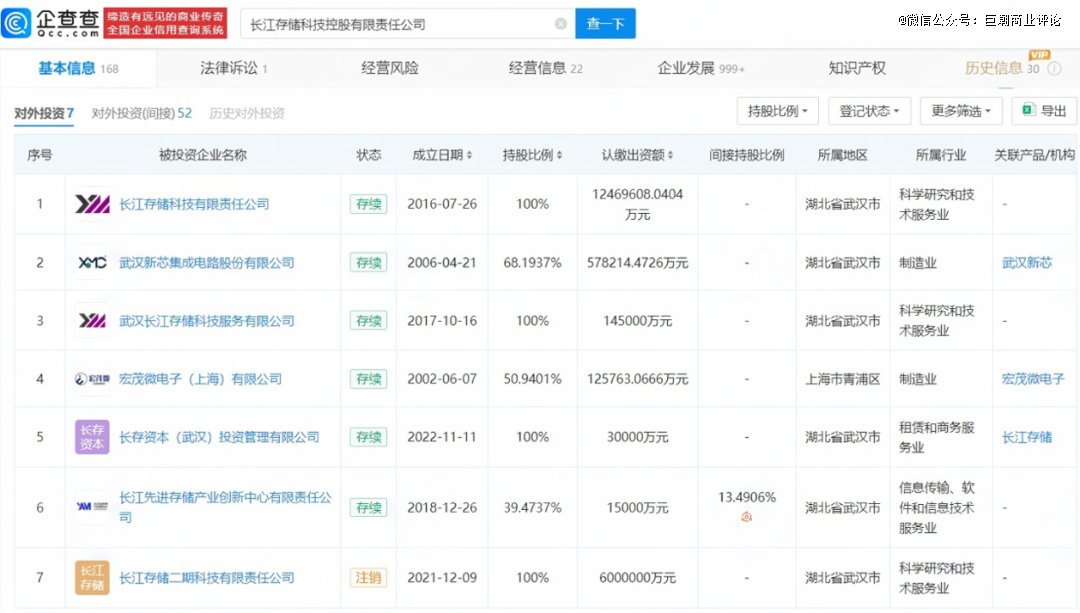Select the 对外投资(间接) 52 sub-tab
The width and height of the screenshot is (1080, 613).
click(x=142, y=113)
